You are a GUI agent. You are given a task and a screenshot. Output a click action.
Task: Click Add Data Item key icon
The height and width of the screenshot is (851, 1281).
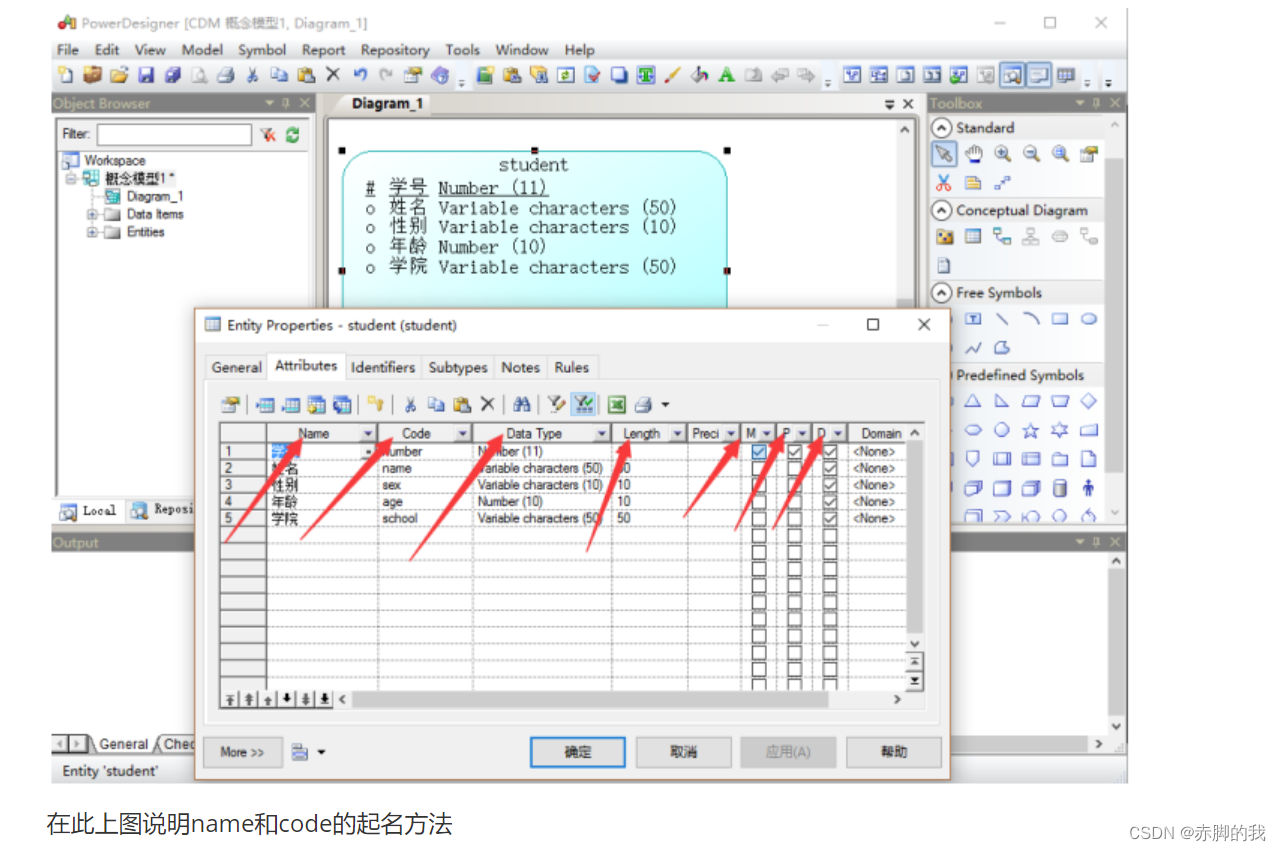(375, 404)
